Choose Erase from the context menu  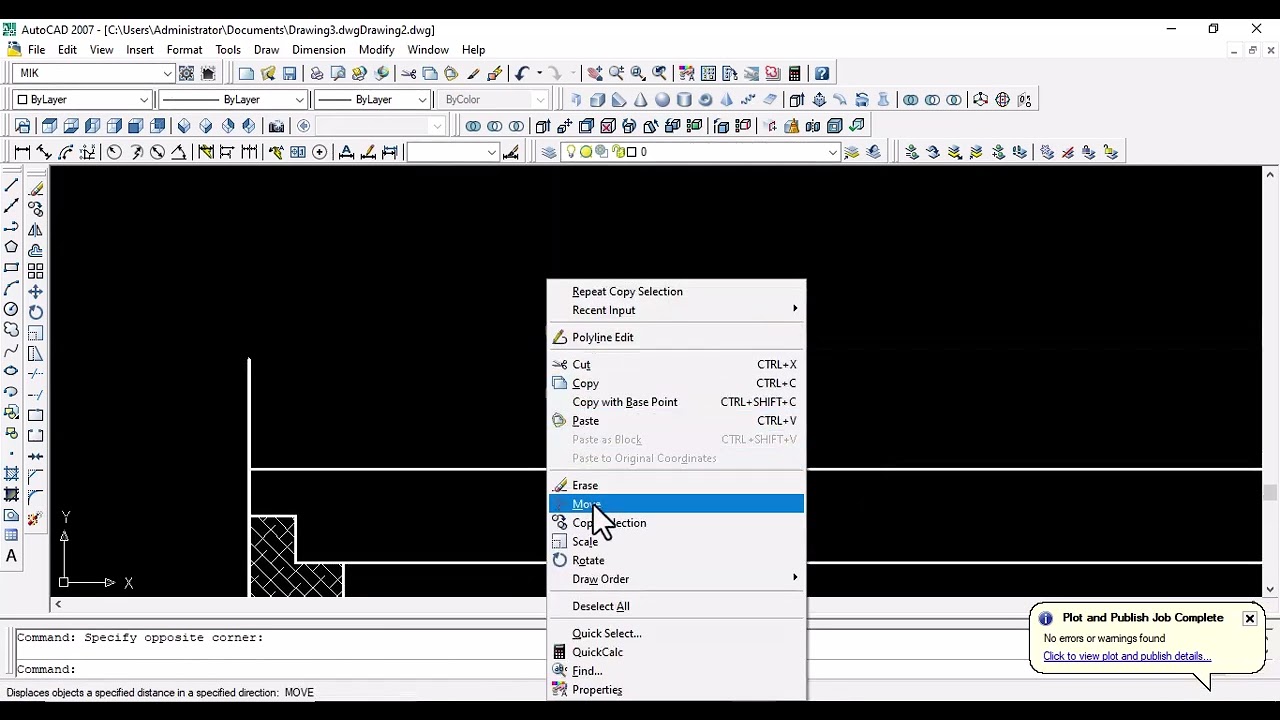pos(676,485)
